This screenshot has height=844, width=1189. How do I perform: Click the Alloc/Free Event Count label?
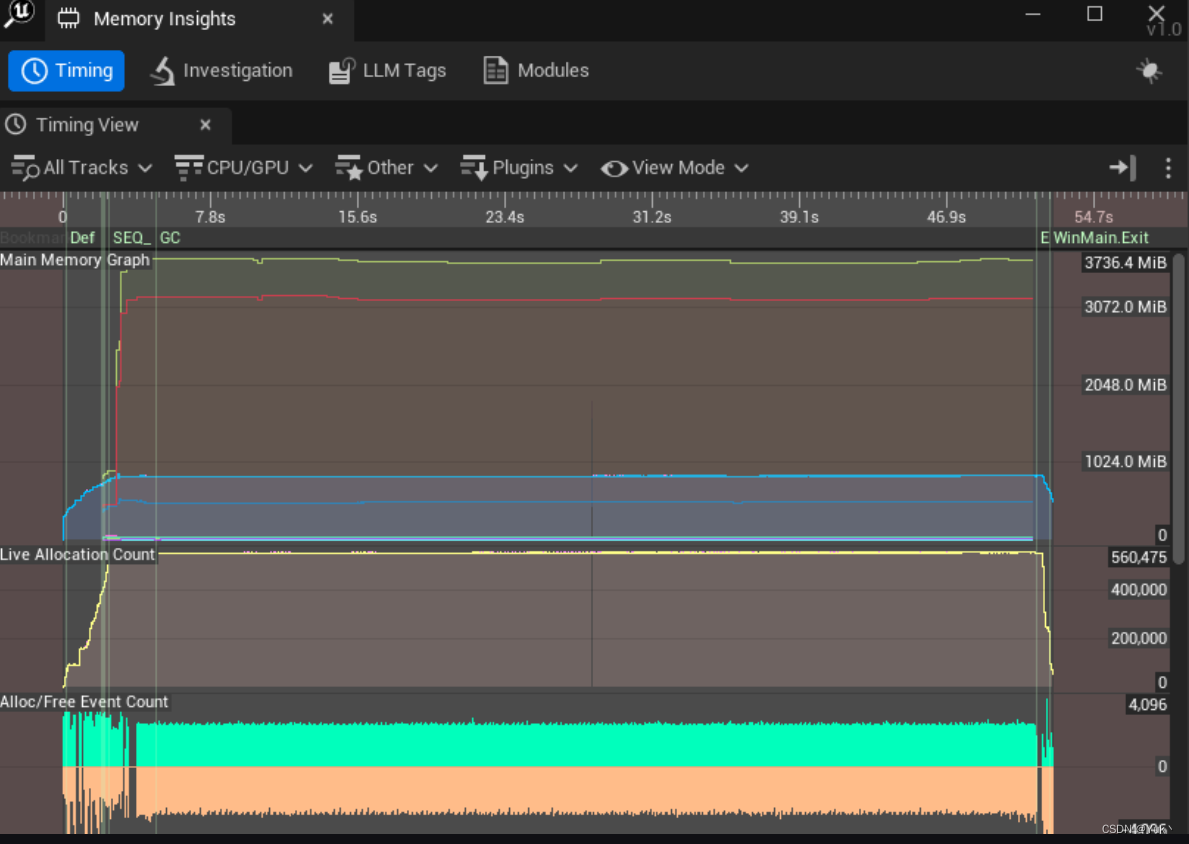point(84,701)
